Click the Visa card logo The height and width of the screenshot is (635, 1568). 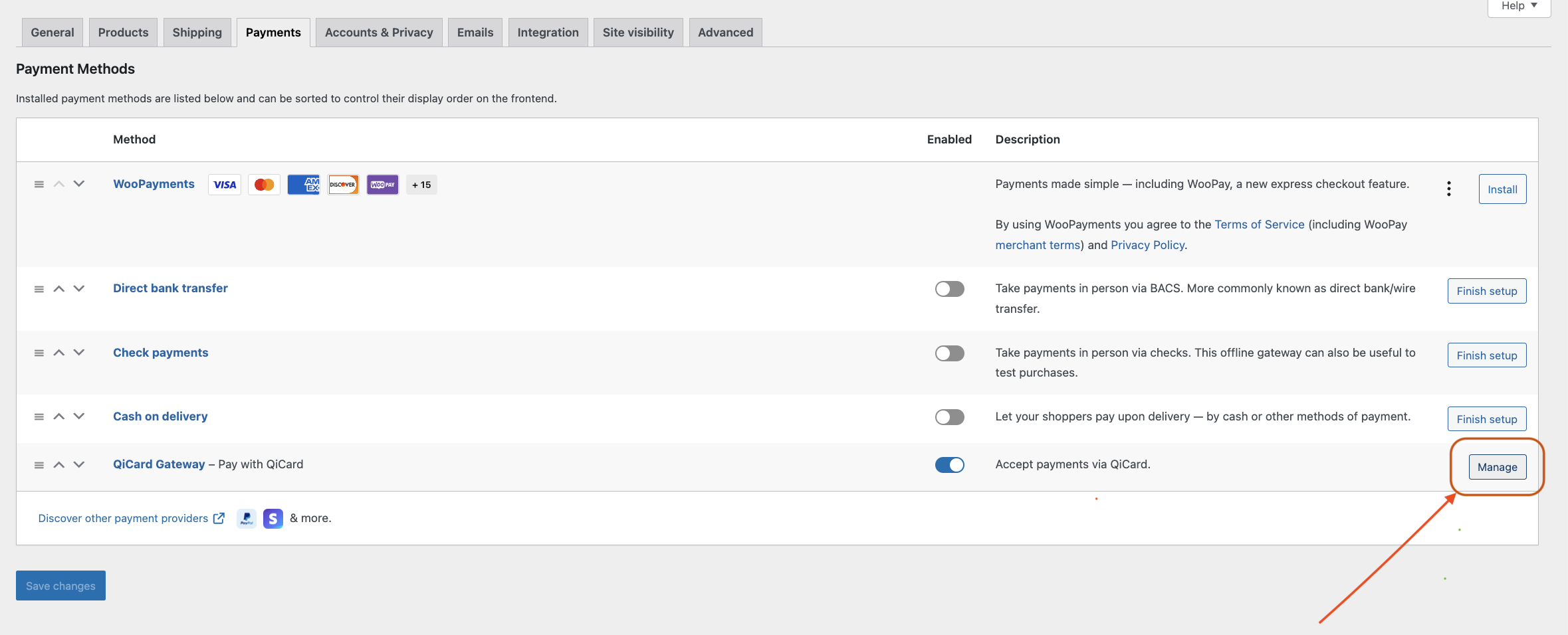[225, 185]
